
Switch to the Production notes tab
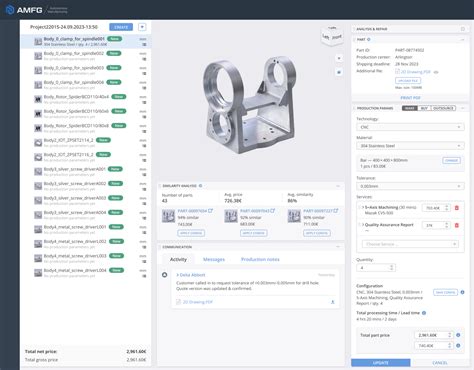click(x=260, y=259)
